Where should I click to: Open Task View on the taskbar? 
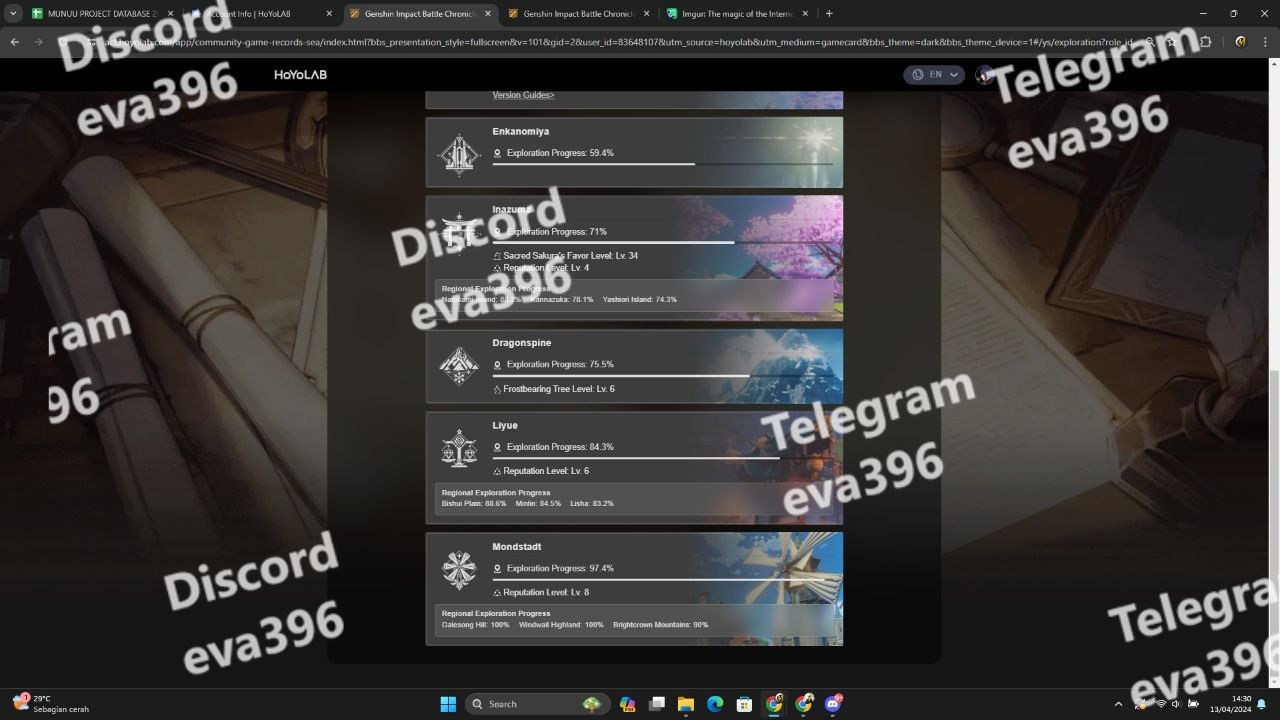(x=656, y=704)
